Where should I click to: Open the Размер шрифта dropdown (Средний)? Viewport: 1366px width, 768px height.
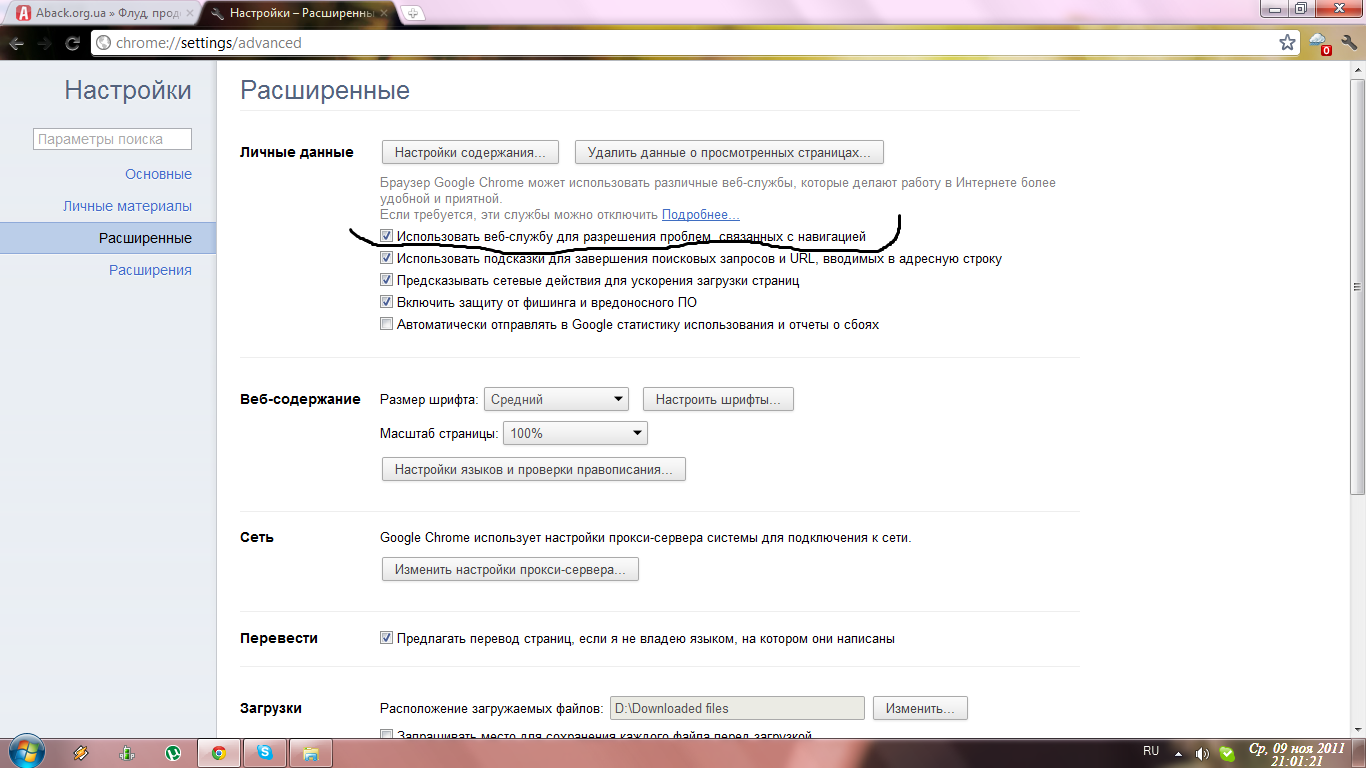pyautogui.click(x=556, y=399)
